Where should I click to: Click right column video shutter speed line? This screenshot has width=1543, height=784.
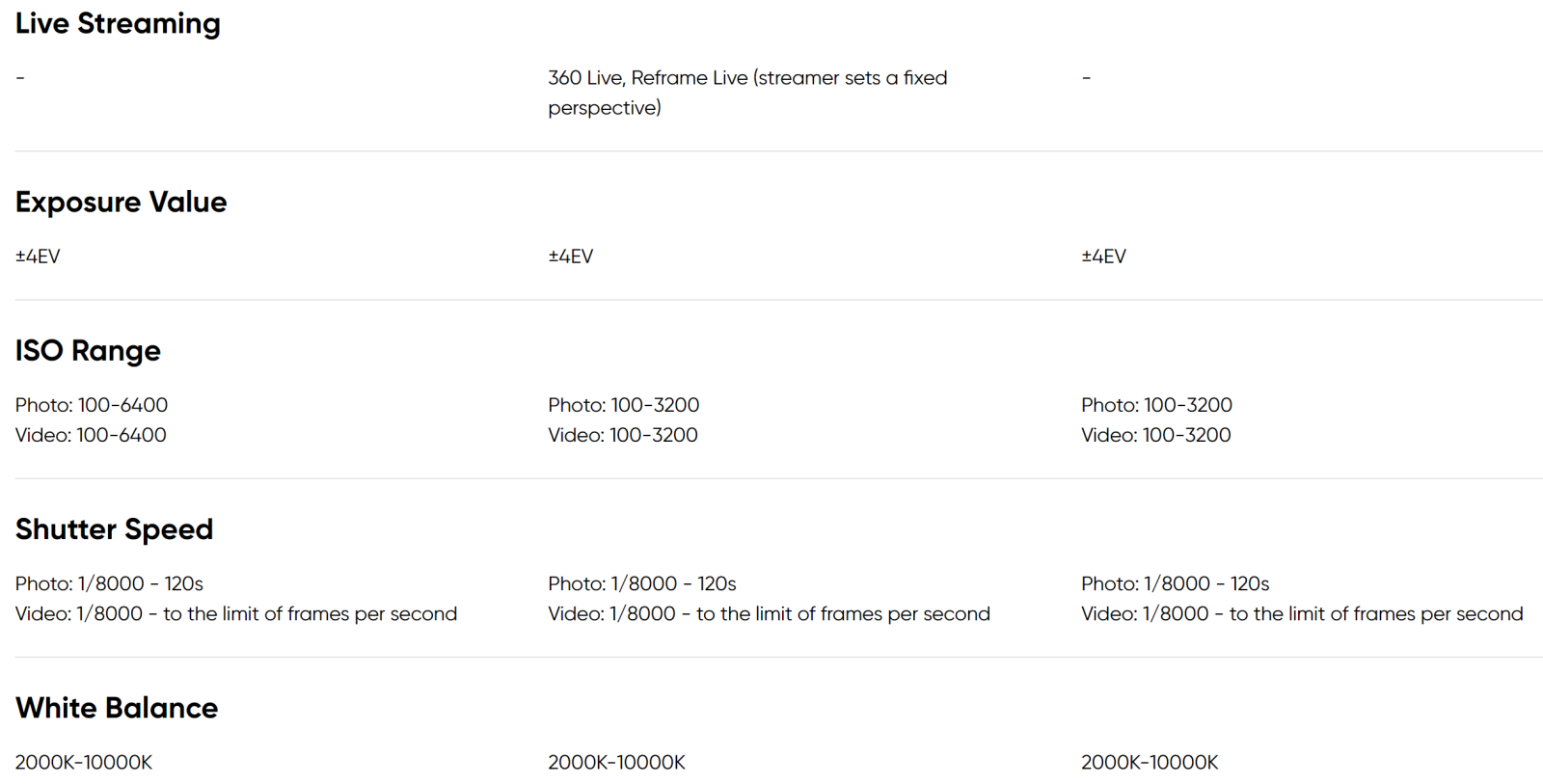[1302, 613]
